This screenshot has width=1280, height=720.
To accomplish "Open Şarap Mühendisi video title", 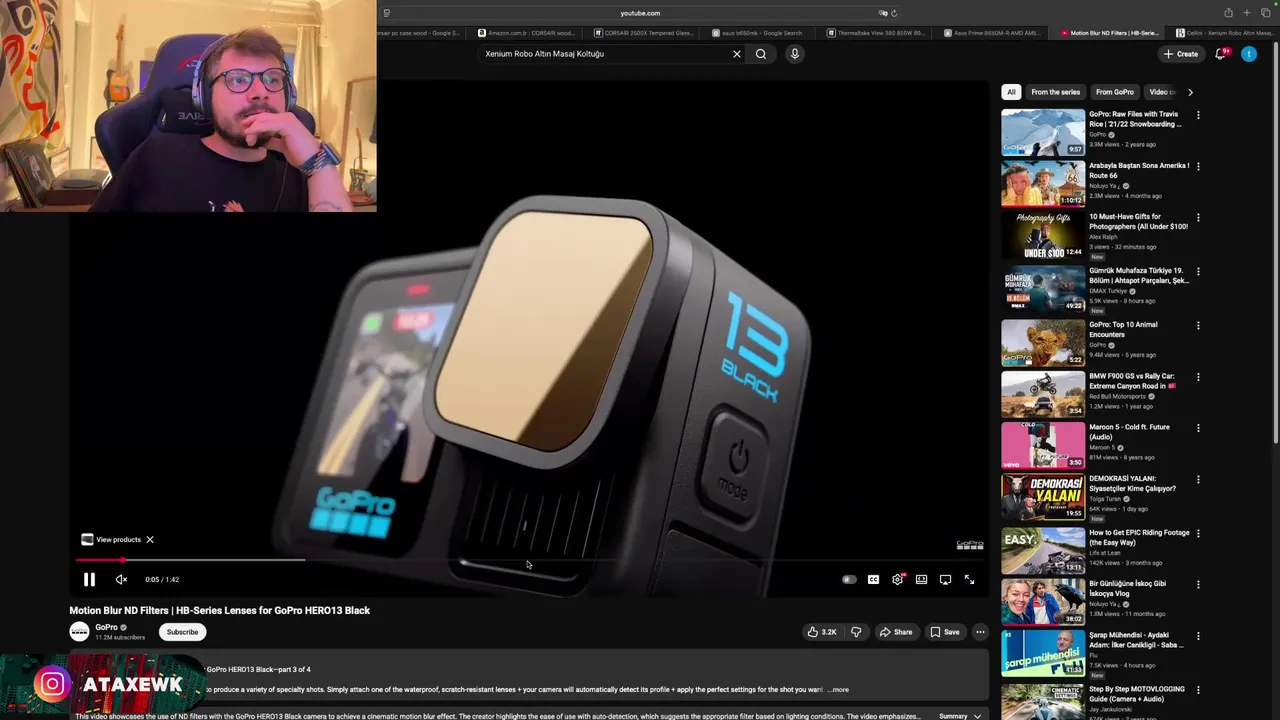I will [1136, 640].
